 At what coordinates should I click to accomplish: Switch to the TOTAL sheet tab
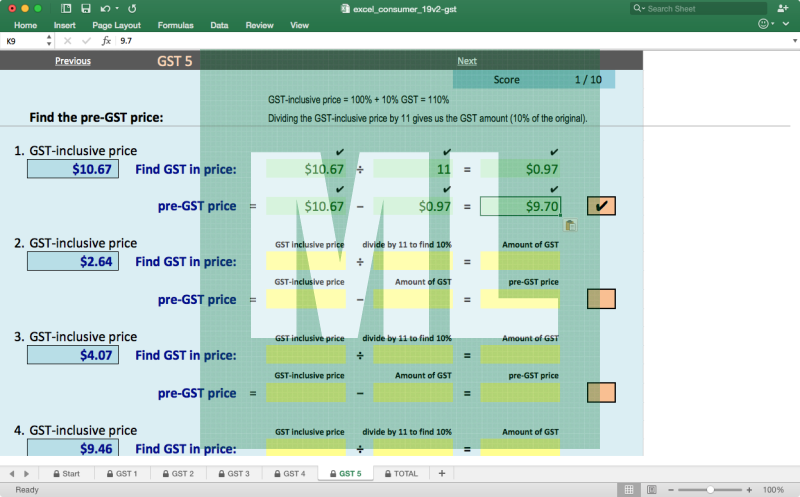[400, 473]
